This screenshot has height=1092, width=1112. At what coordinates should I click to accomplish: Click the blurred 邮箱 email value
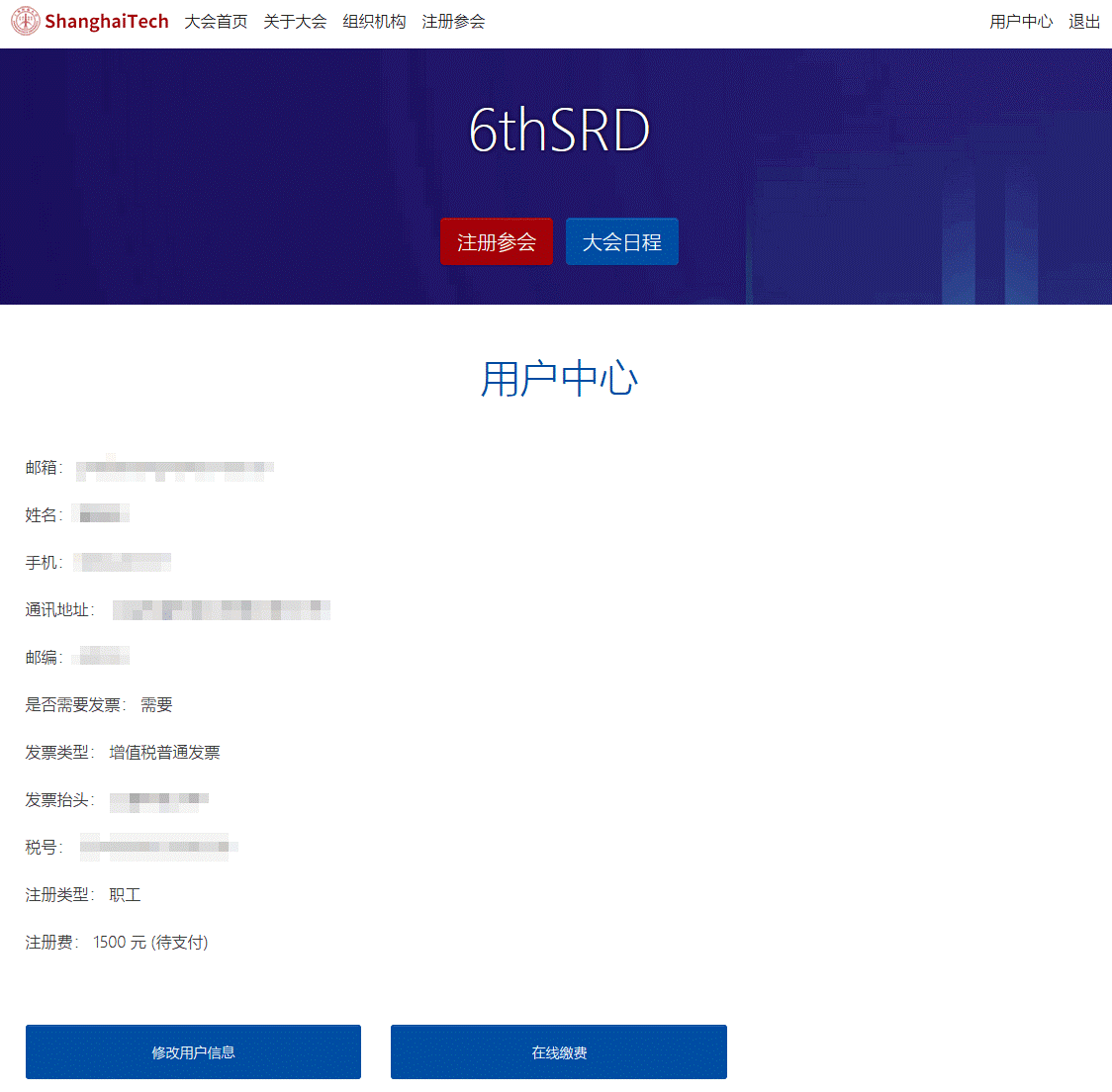coord(174,468)
